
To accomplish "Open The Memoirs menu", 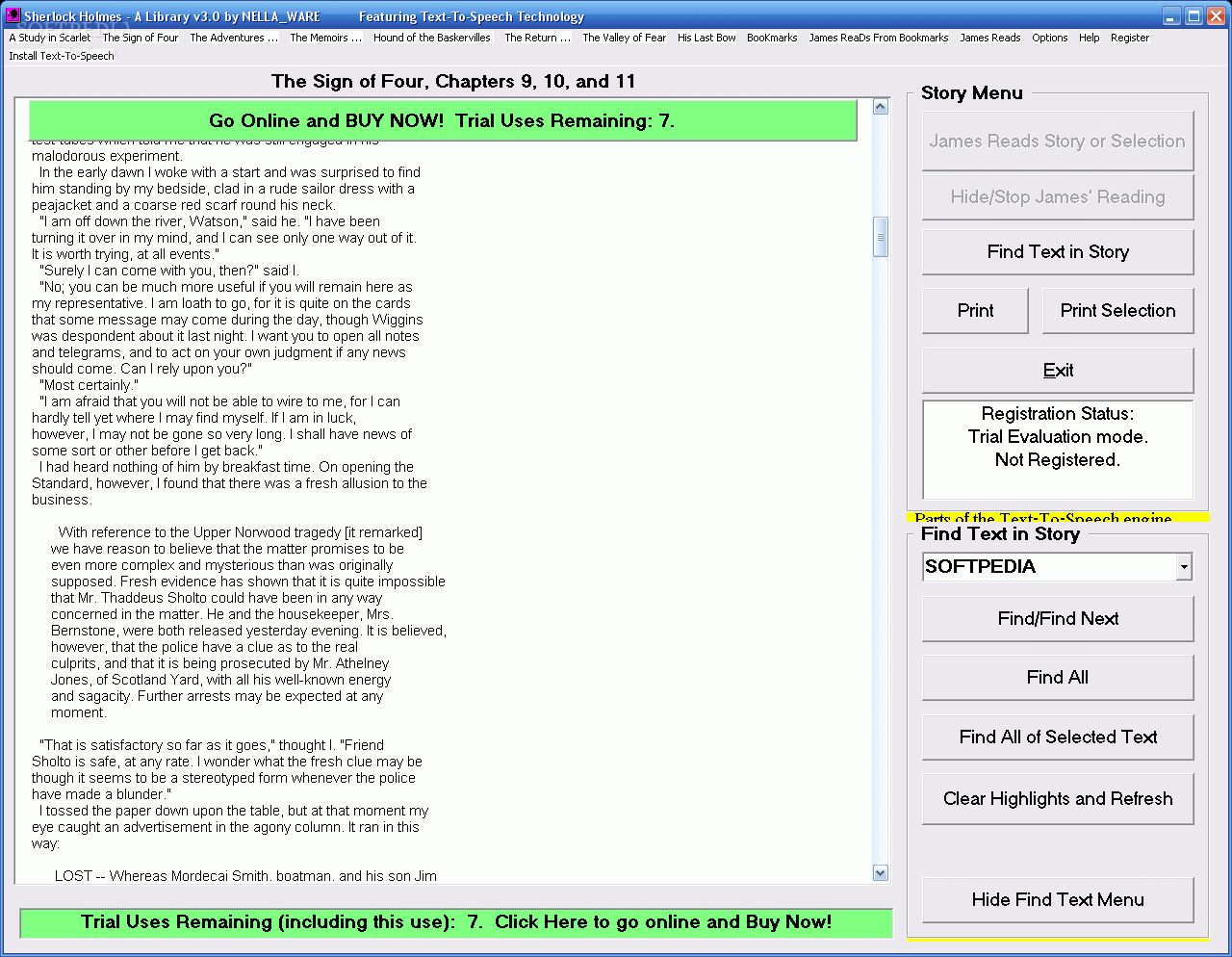I will (x=326, y=38).
